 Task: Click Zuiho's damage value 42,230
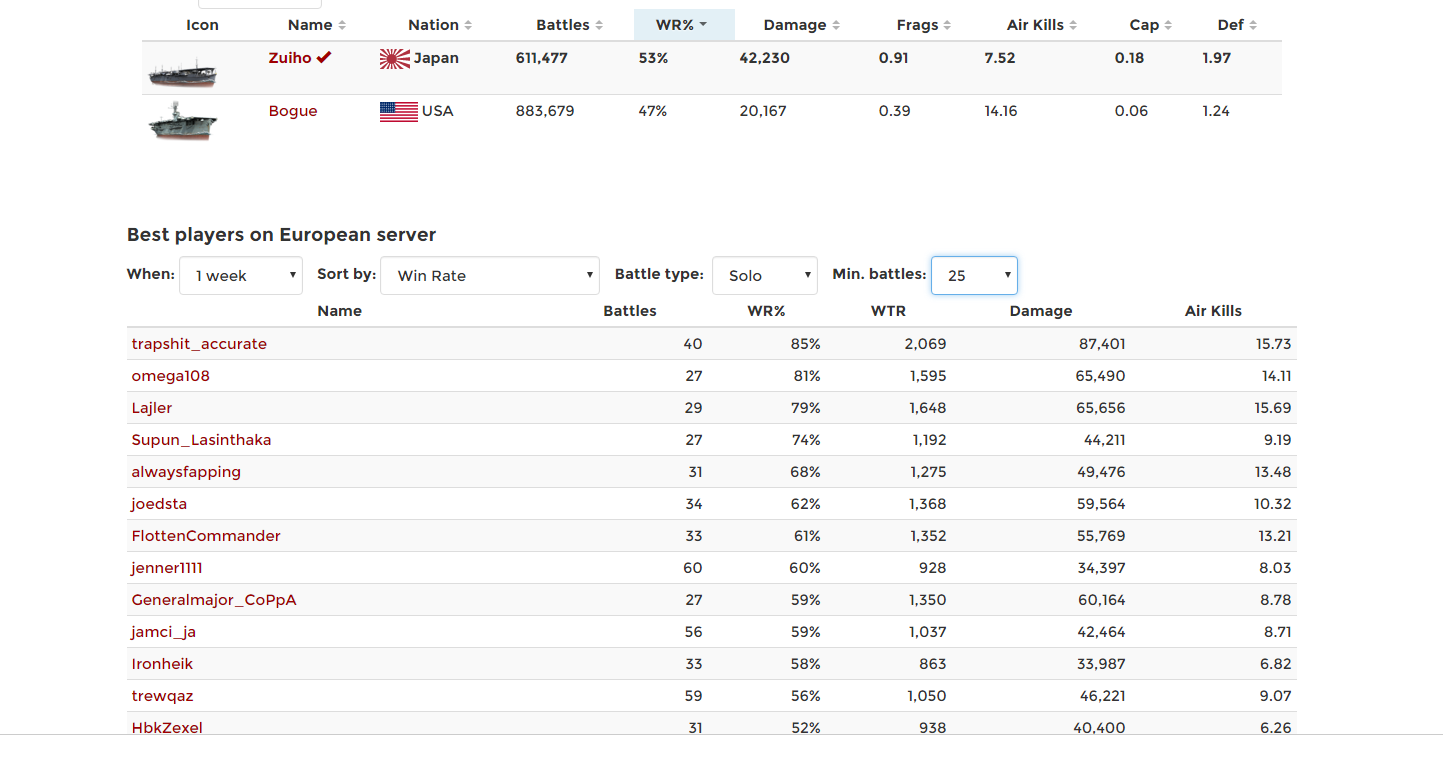pos(764,58)
